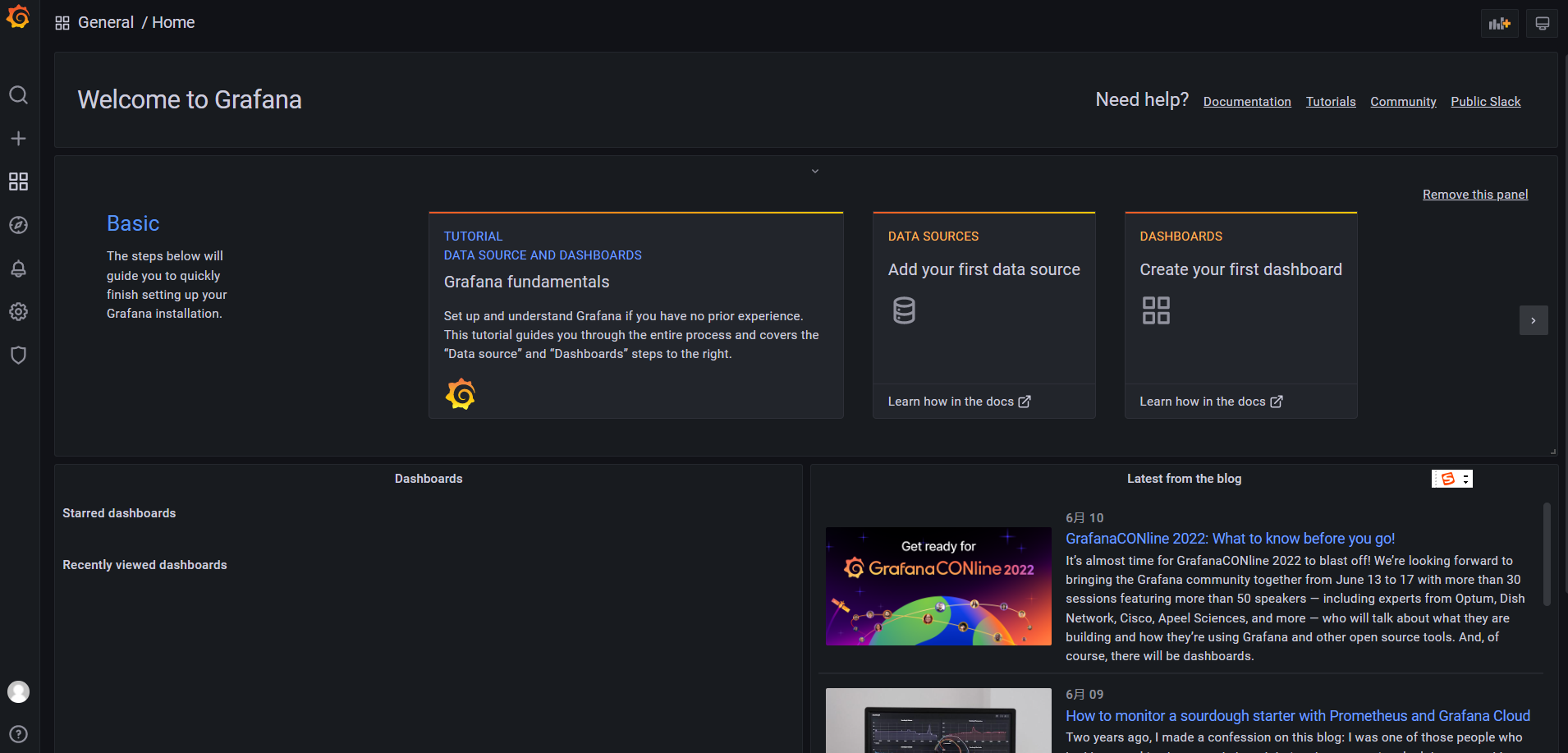Click Create your first dashboard
Viewport: 1568px width, 753px height.
point(1241,269)
